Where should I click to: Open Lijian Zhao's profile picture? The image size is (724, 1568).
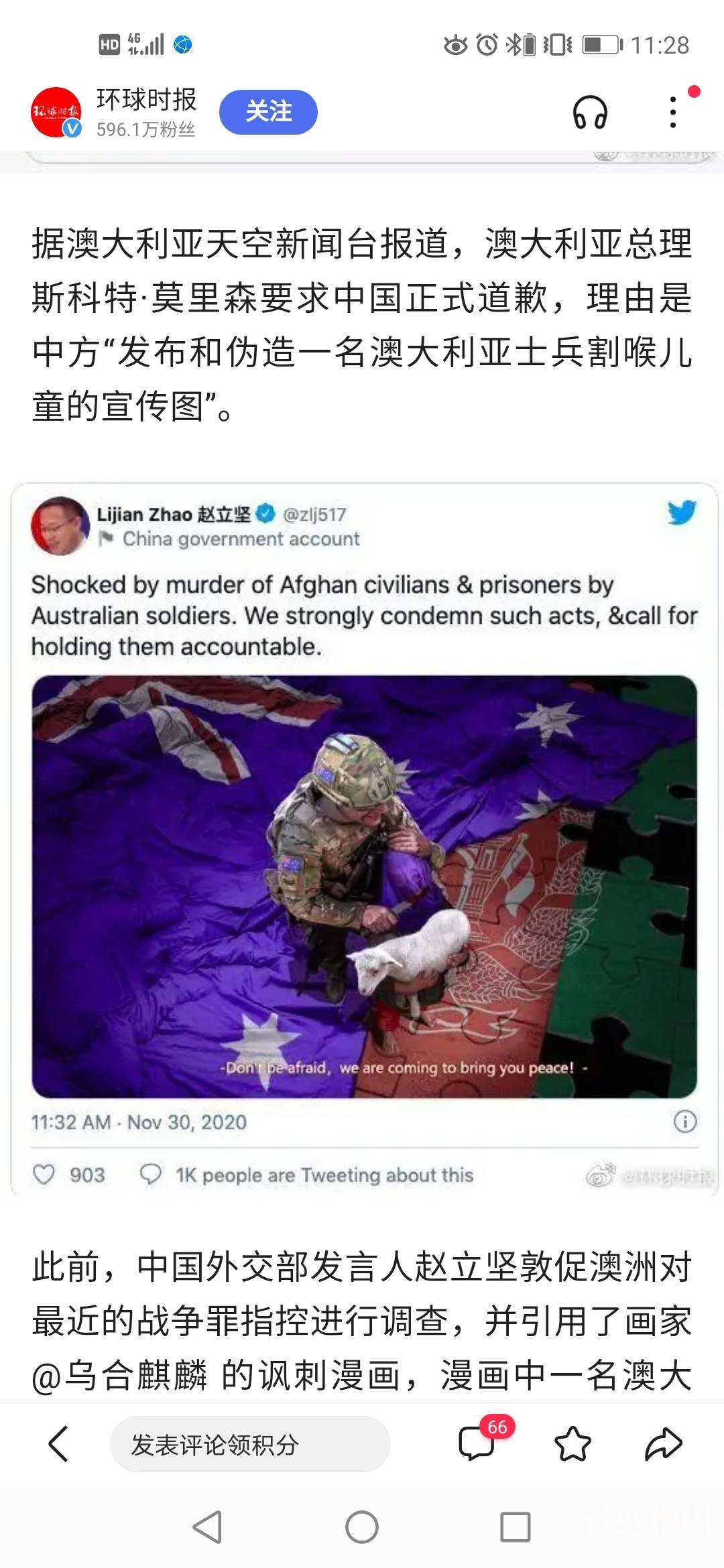pyautogui.click(x=60, y=526)
